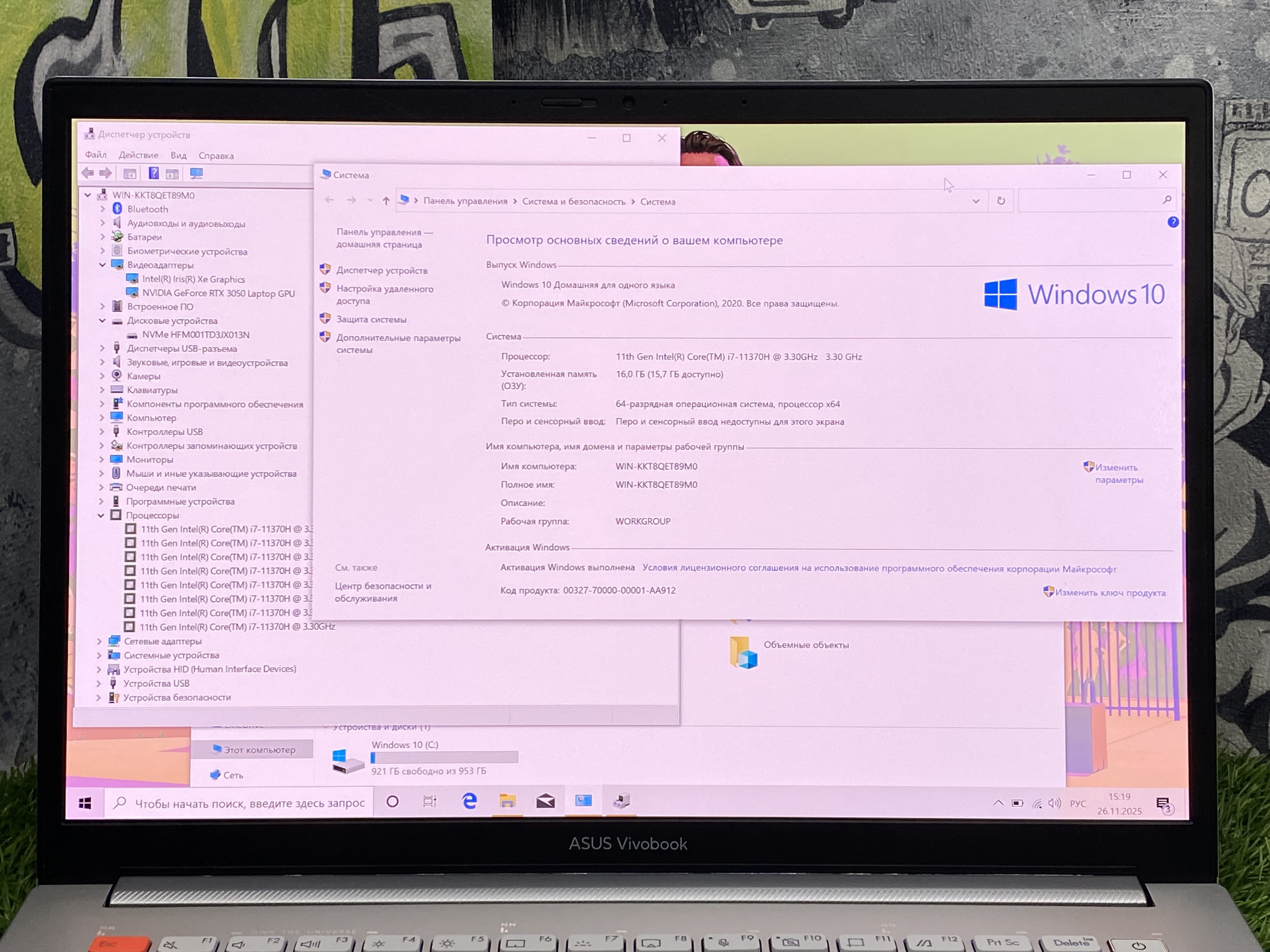
Task: Expand the Bluetooth device category
Action: [x=102, y=209]
